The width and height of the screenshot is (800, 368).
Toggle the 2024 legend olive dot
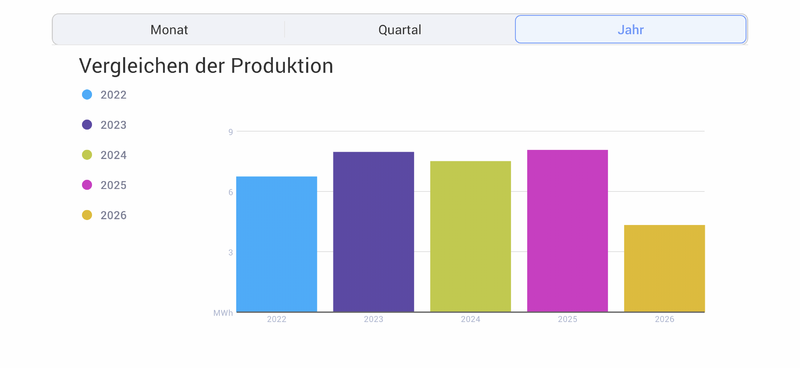point(87,155)
